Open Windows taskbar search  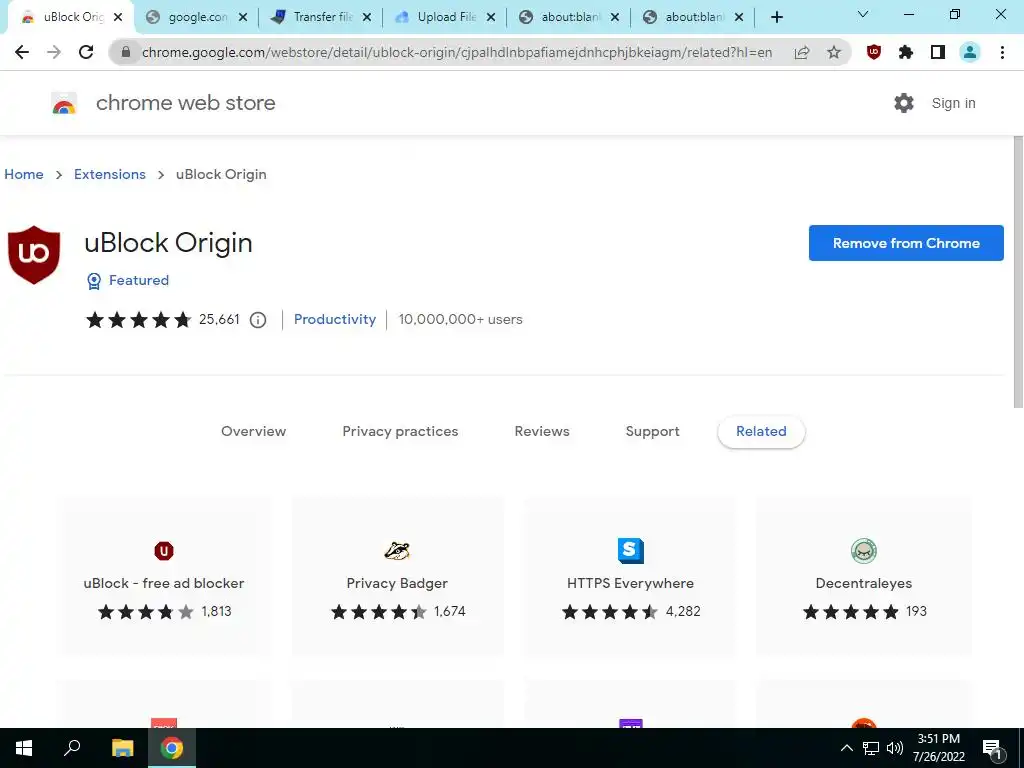[x=72, y=748]
